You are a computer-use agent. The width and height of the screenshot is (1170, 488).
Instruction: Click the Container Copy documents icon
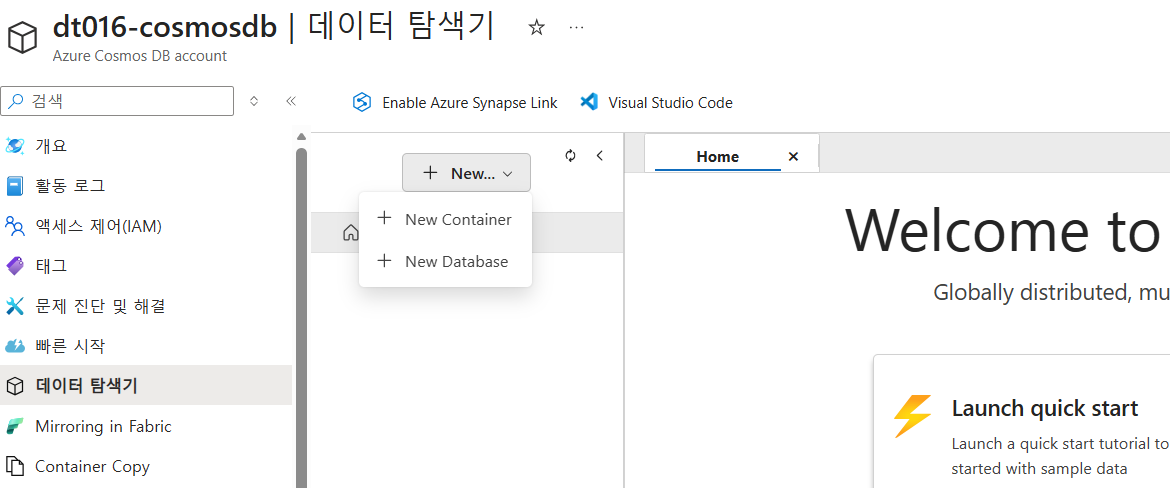15,466
